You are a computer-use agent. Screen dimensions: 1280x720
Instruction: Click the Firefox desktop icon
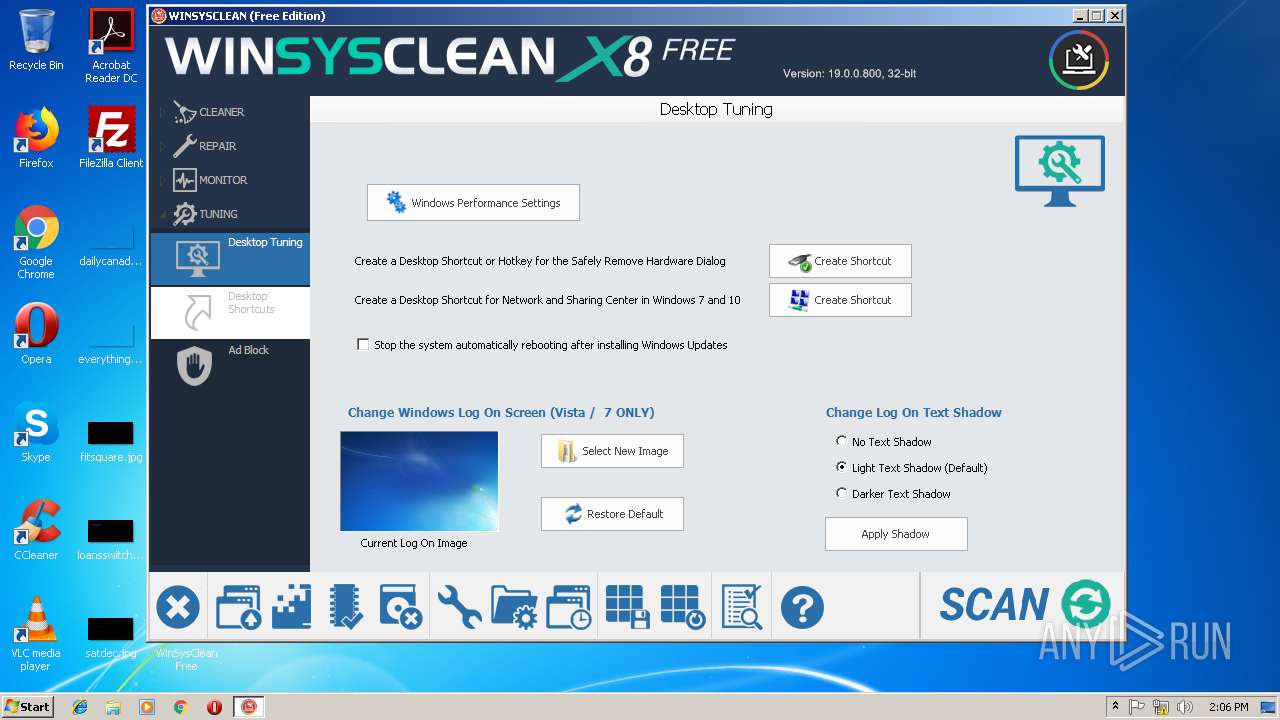coord(36,138)
